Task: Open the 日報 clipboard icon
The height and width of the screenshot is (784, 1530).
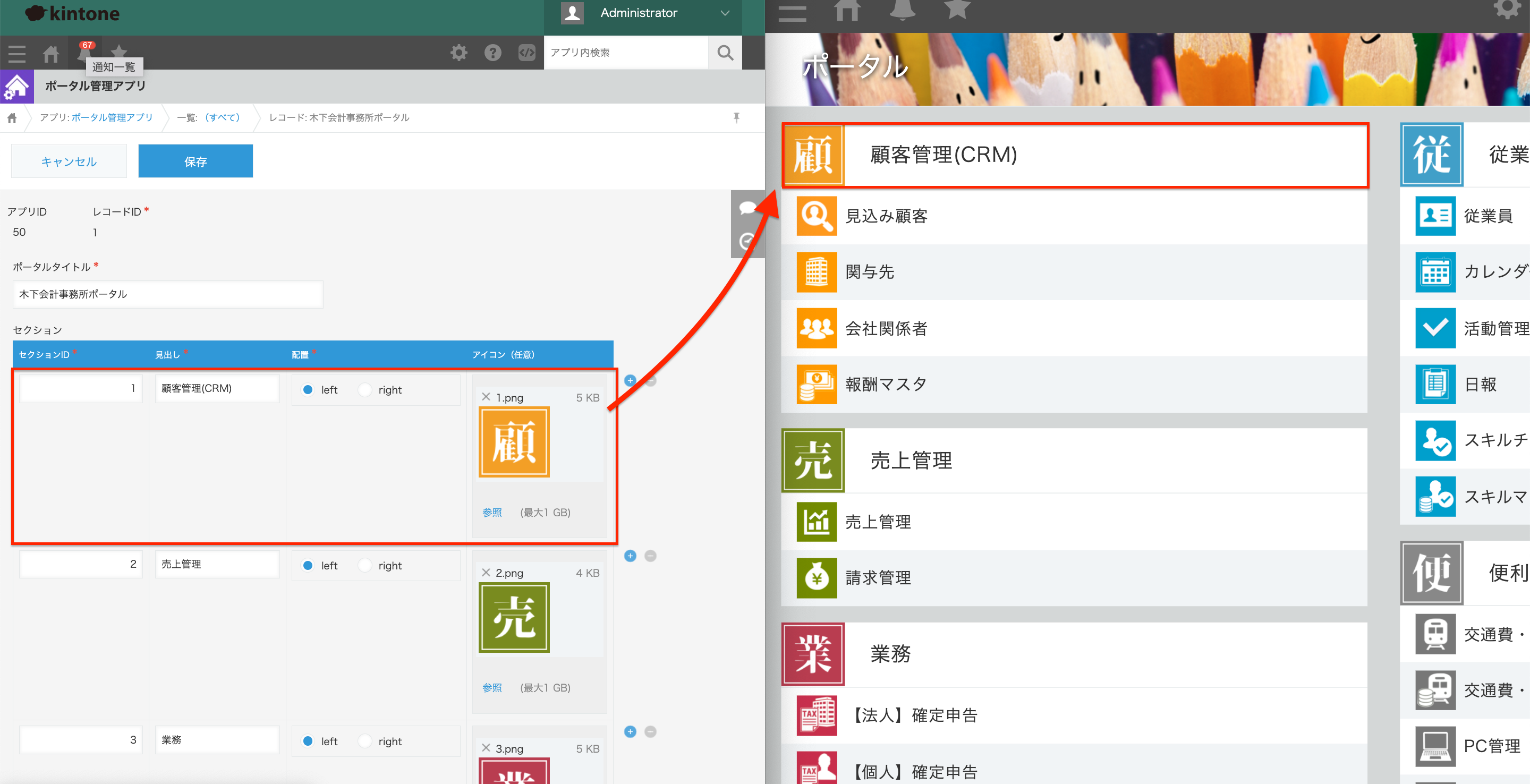Action: click(x=1435, y=384)
